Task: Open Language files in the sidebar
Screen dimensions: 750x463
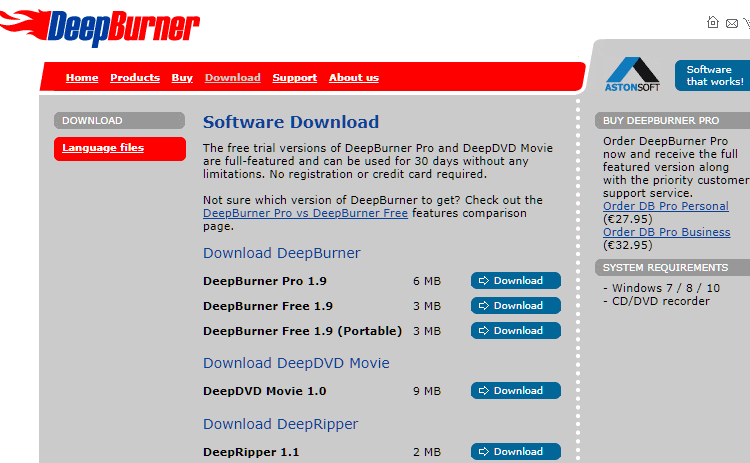Action: (x=103, y=148)
